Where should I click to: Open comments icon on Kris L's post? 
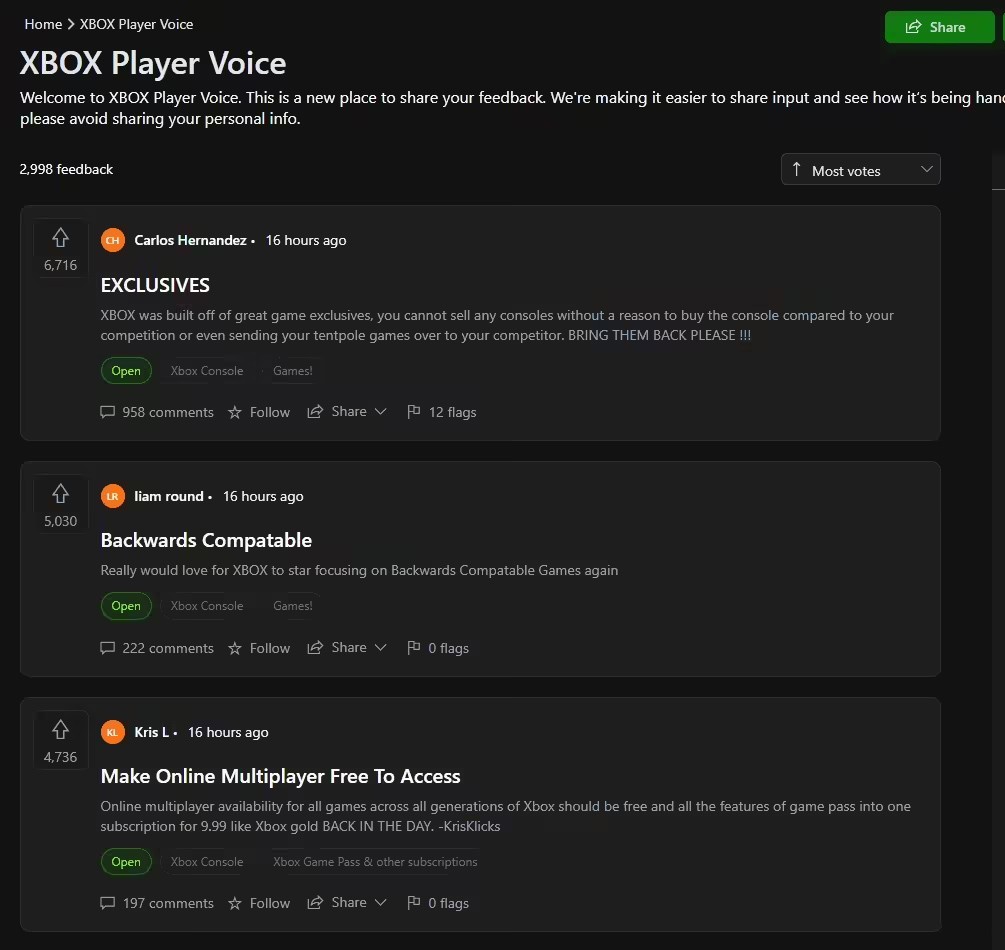108,903
